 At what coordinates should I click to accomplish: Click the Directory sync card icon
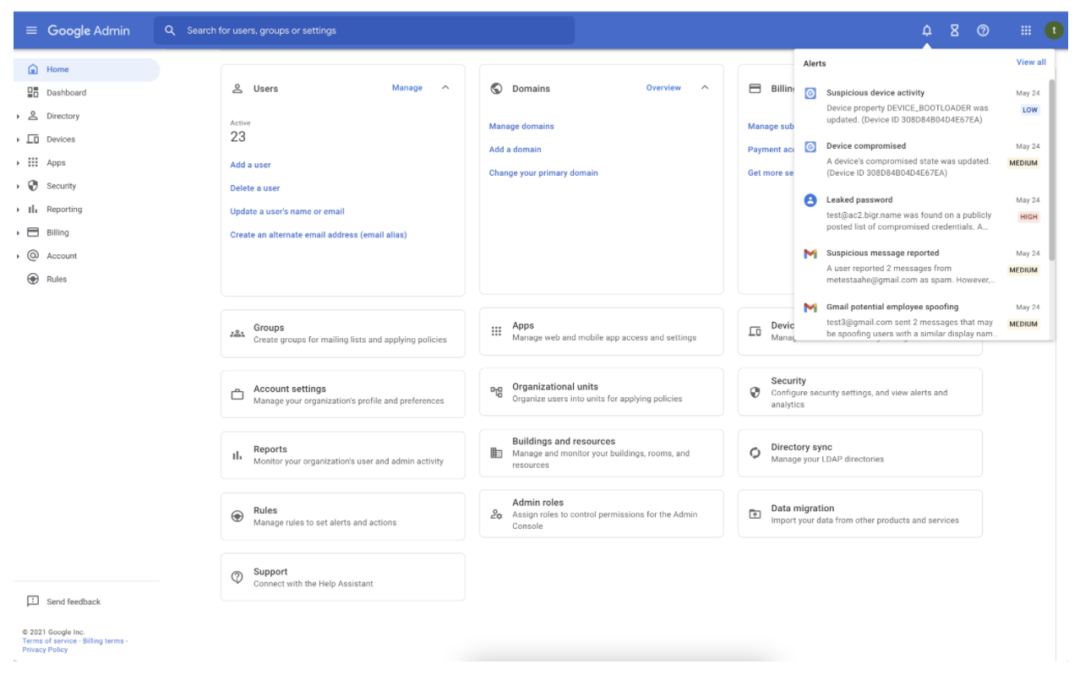(x=755, y=453)
